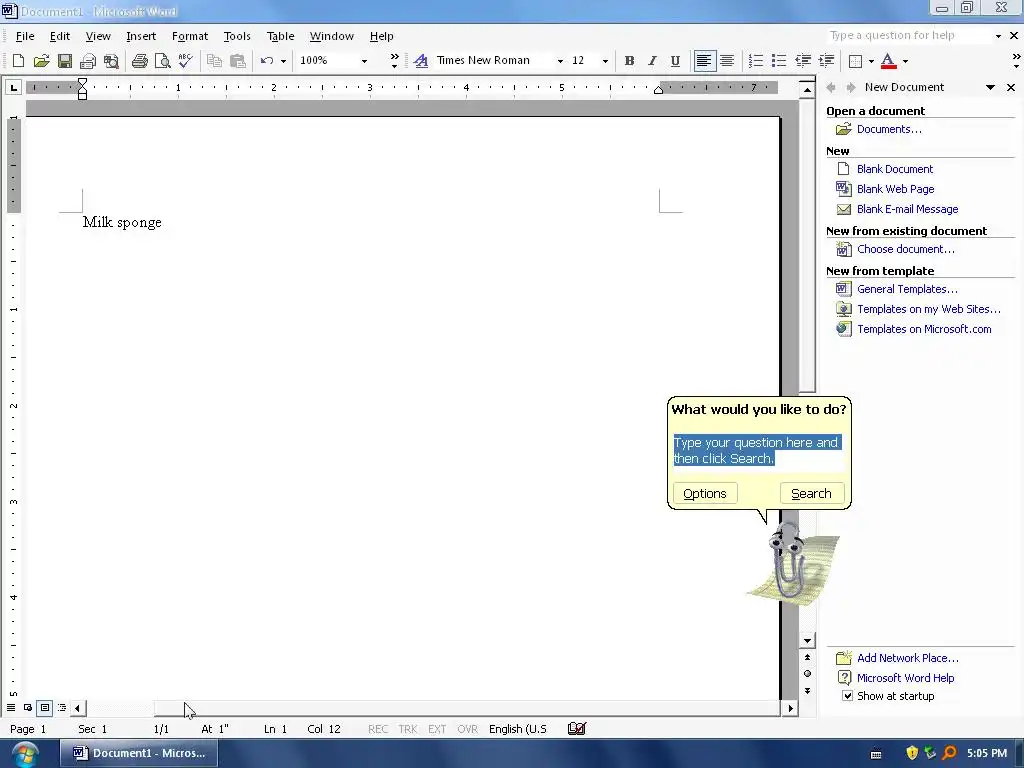The width and height of the screenshot is (1024, 768).
Task: Open the Edit menu
Action: pyautogui.click(x=59, y=36)
